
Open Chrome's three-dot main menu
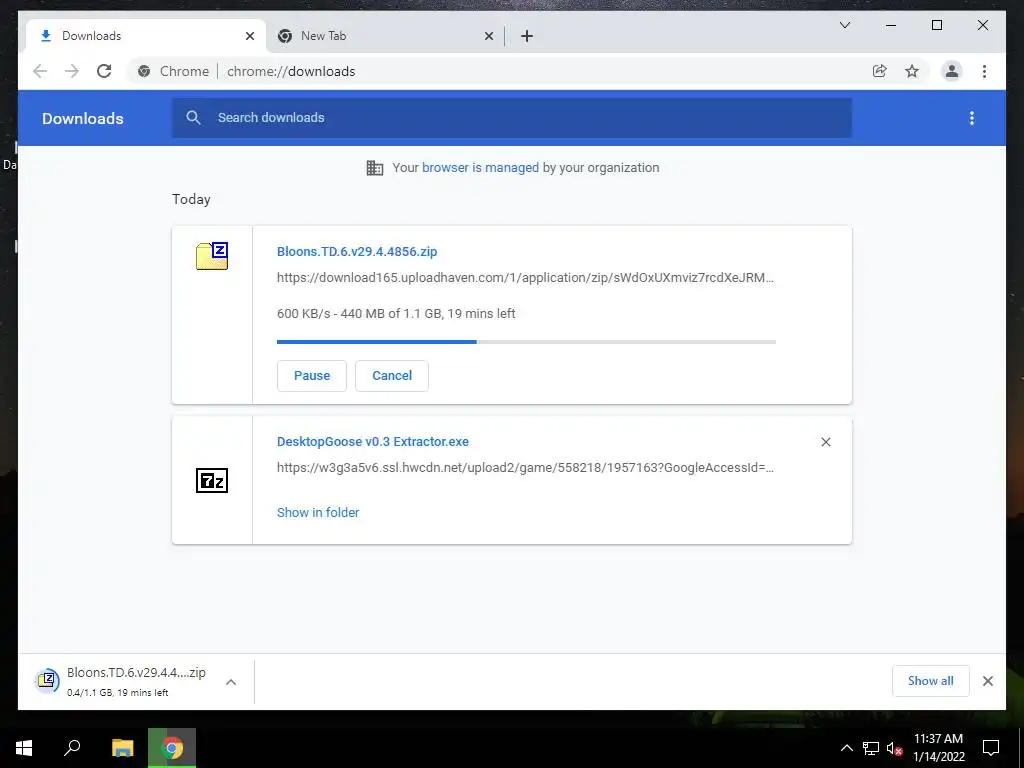point(984,71)
